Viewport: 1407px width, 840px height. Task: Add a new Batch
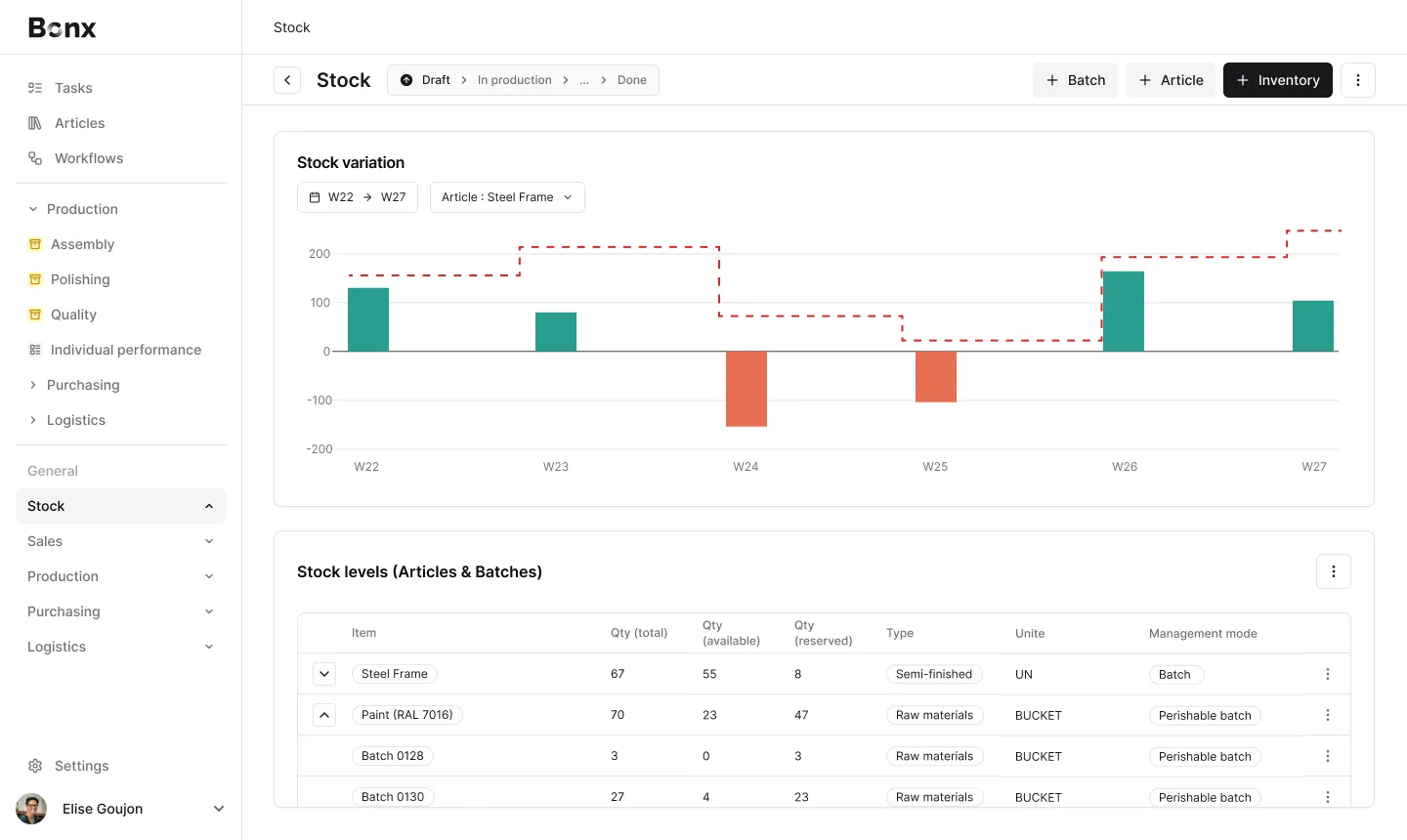tap(1075, 80)
